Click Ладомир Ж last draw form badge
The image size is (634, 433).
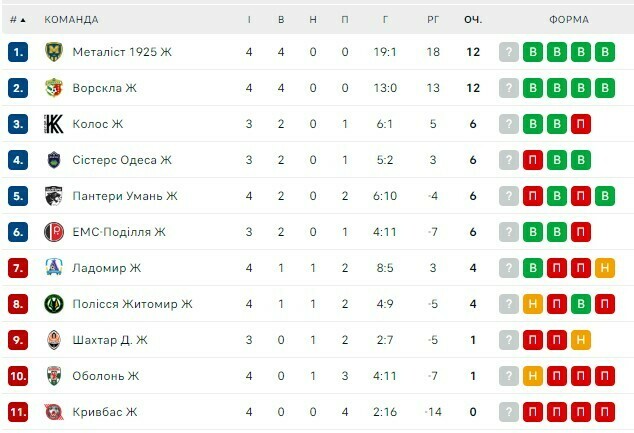(604, 268)
